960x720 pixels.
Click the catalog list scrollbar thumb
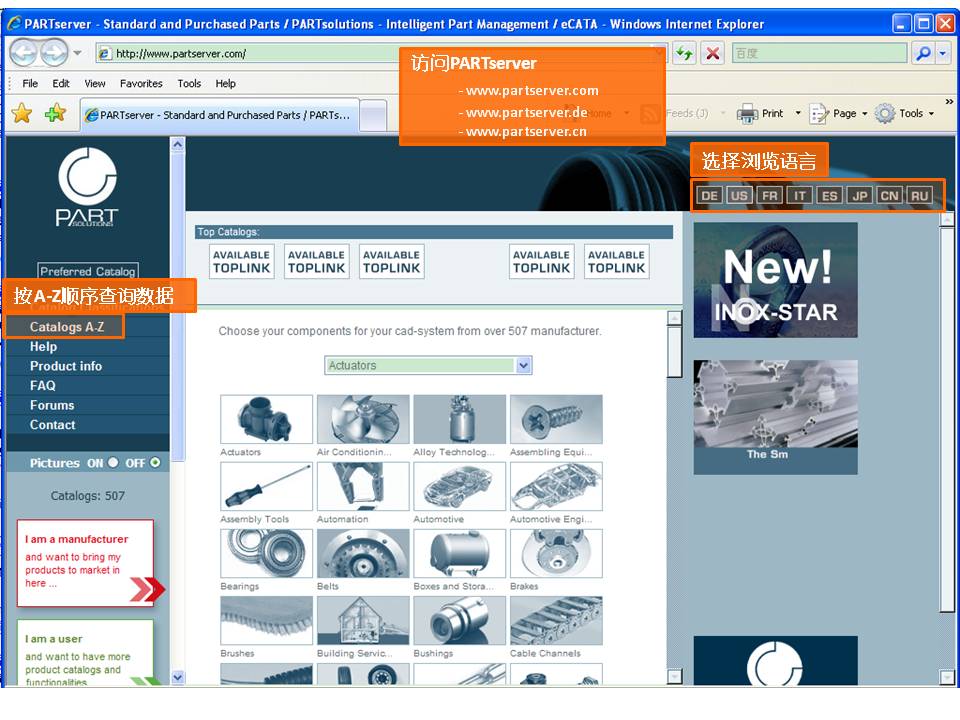pyautogui.click(x=674, y=352)
